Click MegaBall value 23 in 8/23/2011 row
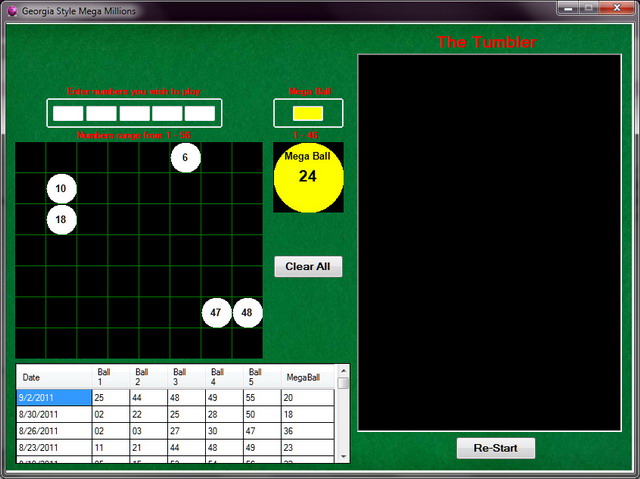Image resolution: width=640 pixels, height=479 pixels. pos(308,448)
